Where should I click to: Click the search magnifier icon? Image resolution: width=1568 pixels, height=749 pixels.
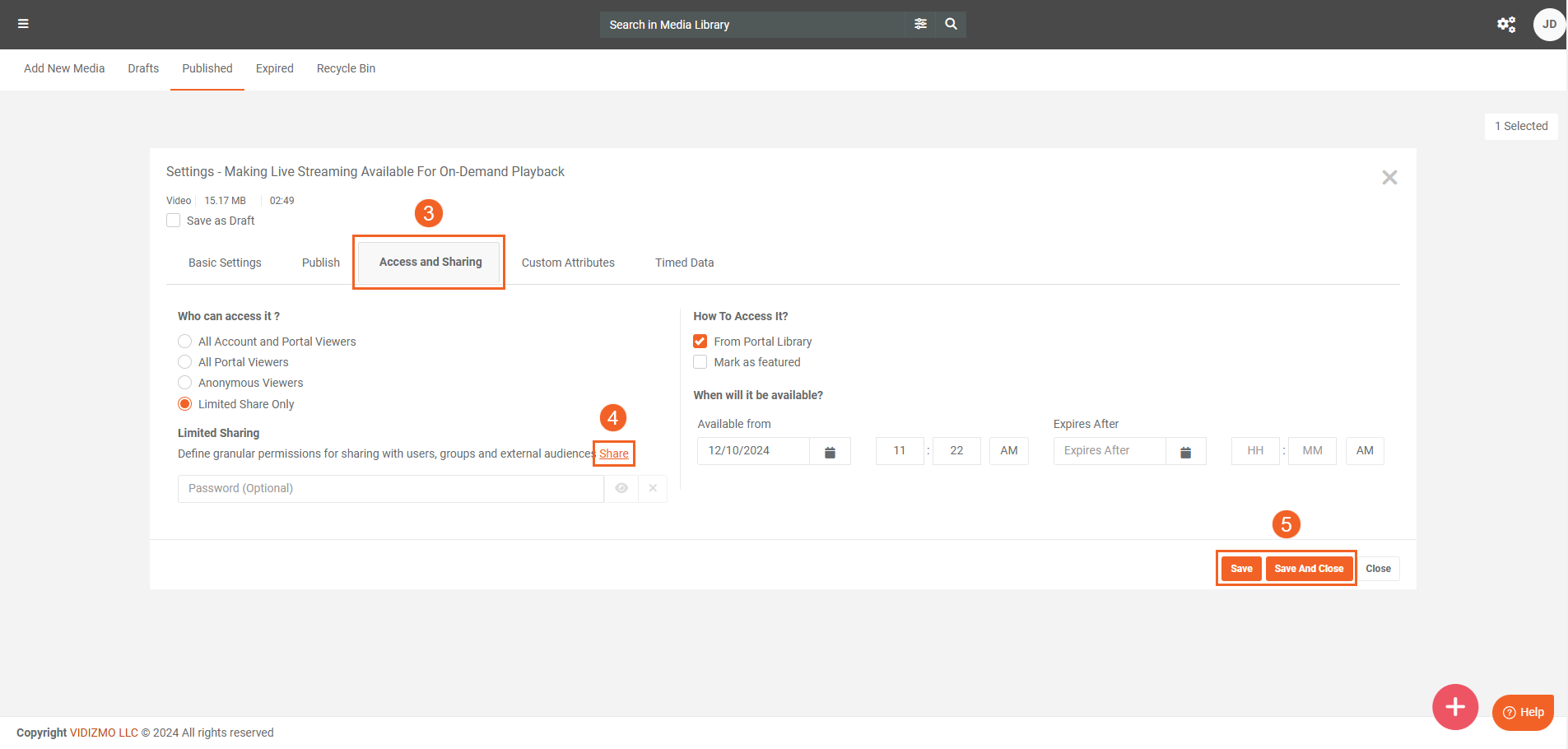coord(951,24)
